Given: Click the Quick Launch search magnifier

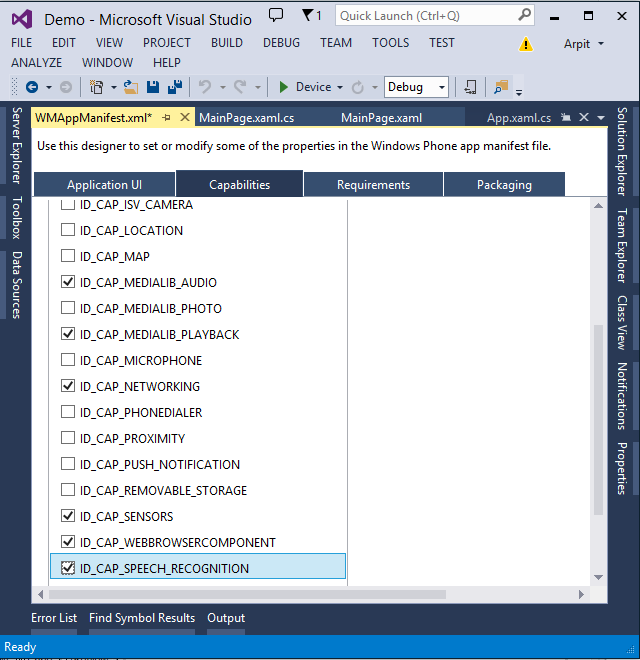Looking at the screenshot, I should (x=524, y=16).
